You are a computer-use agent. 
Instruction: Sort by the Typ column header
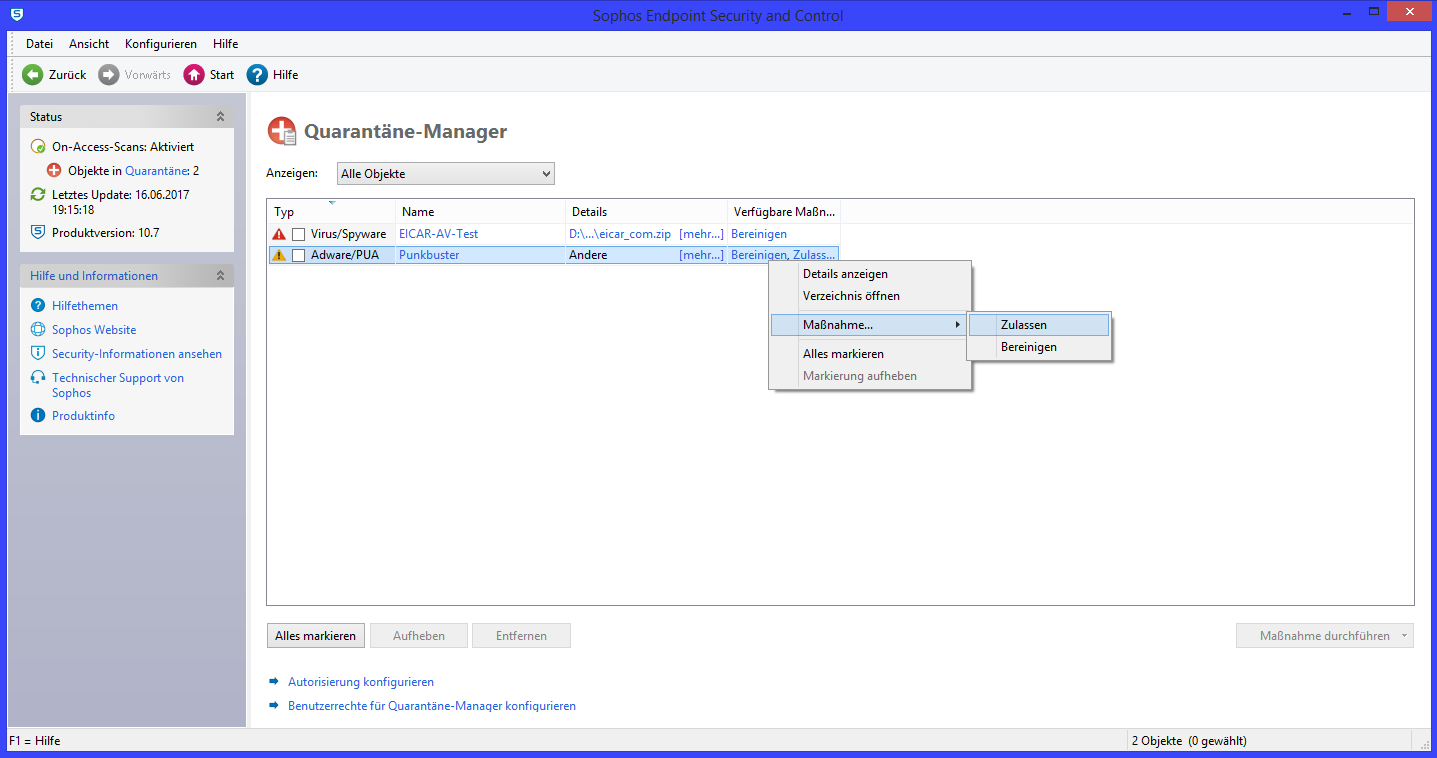(x=331, y=212)
